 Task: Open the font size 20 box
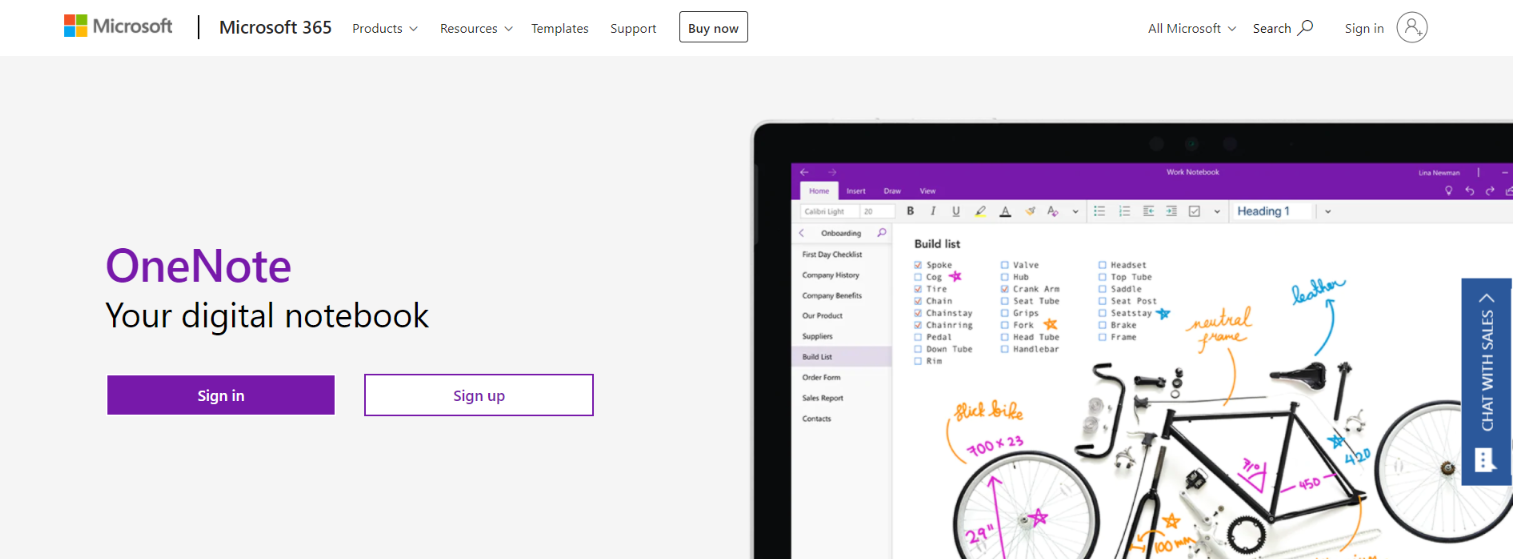pyautogui.click(x=878, y=211)
